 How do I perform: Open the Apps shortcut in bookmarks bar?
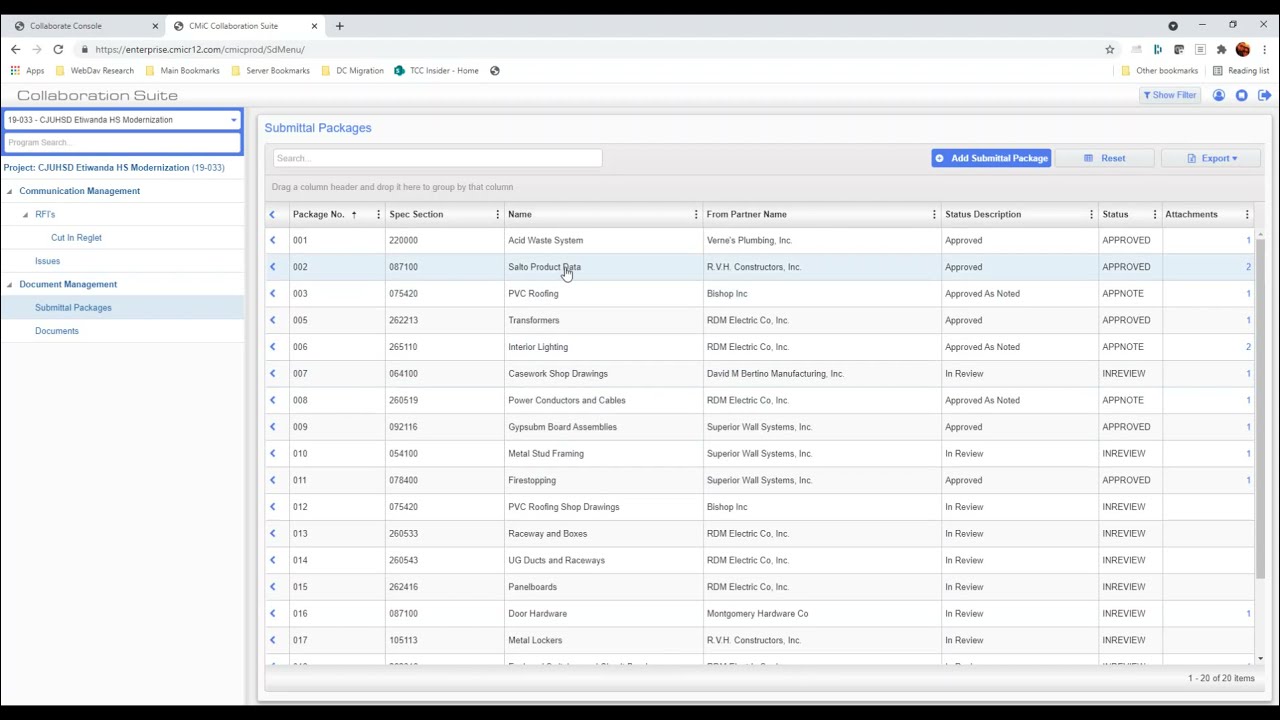[27, 71]
